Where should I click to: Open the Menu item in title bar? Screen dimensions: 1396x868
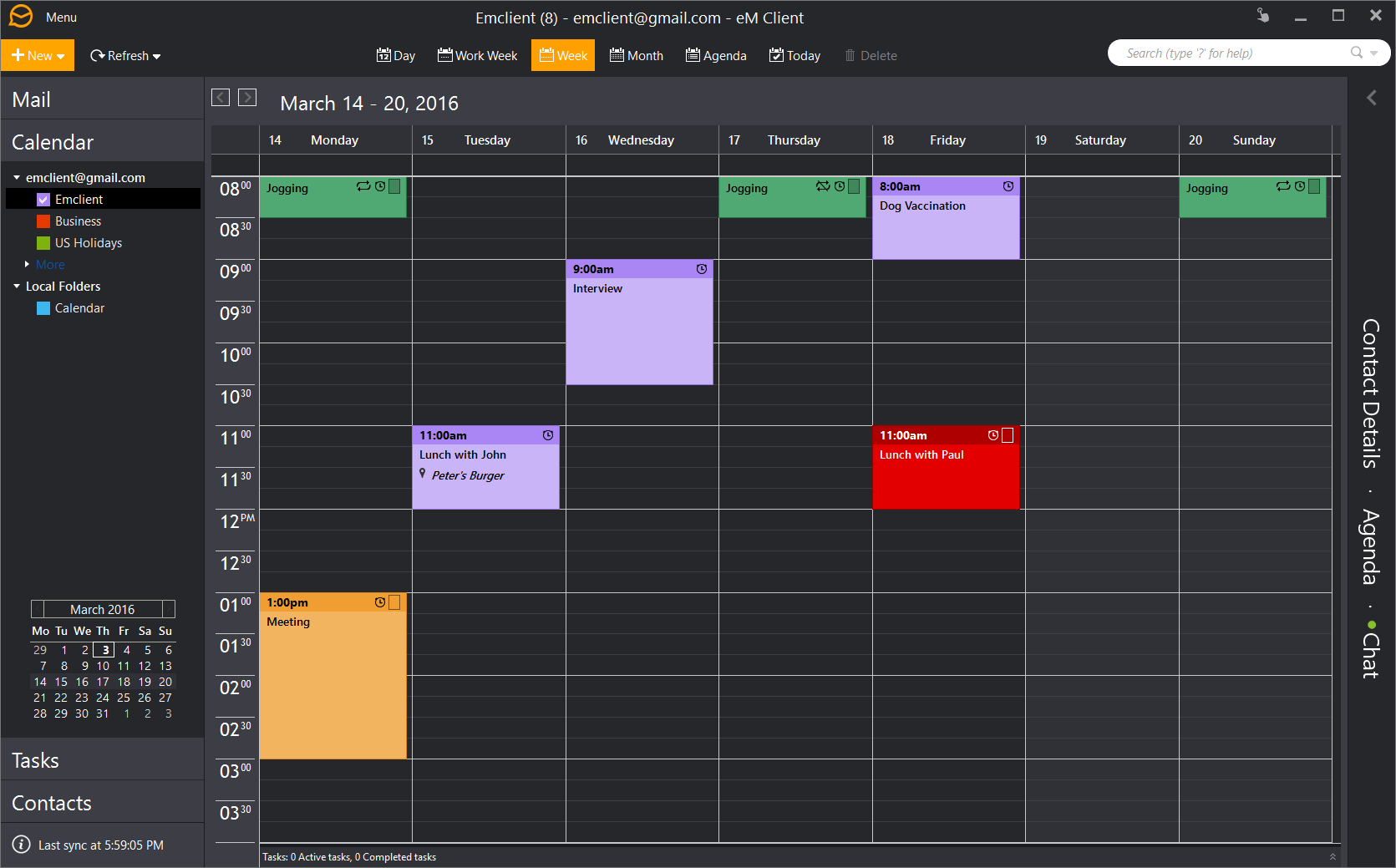coord(61,18)
